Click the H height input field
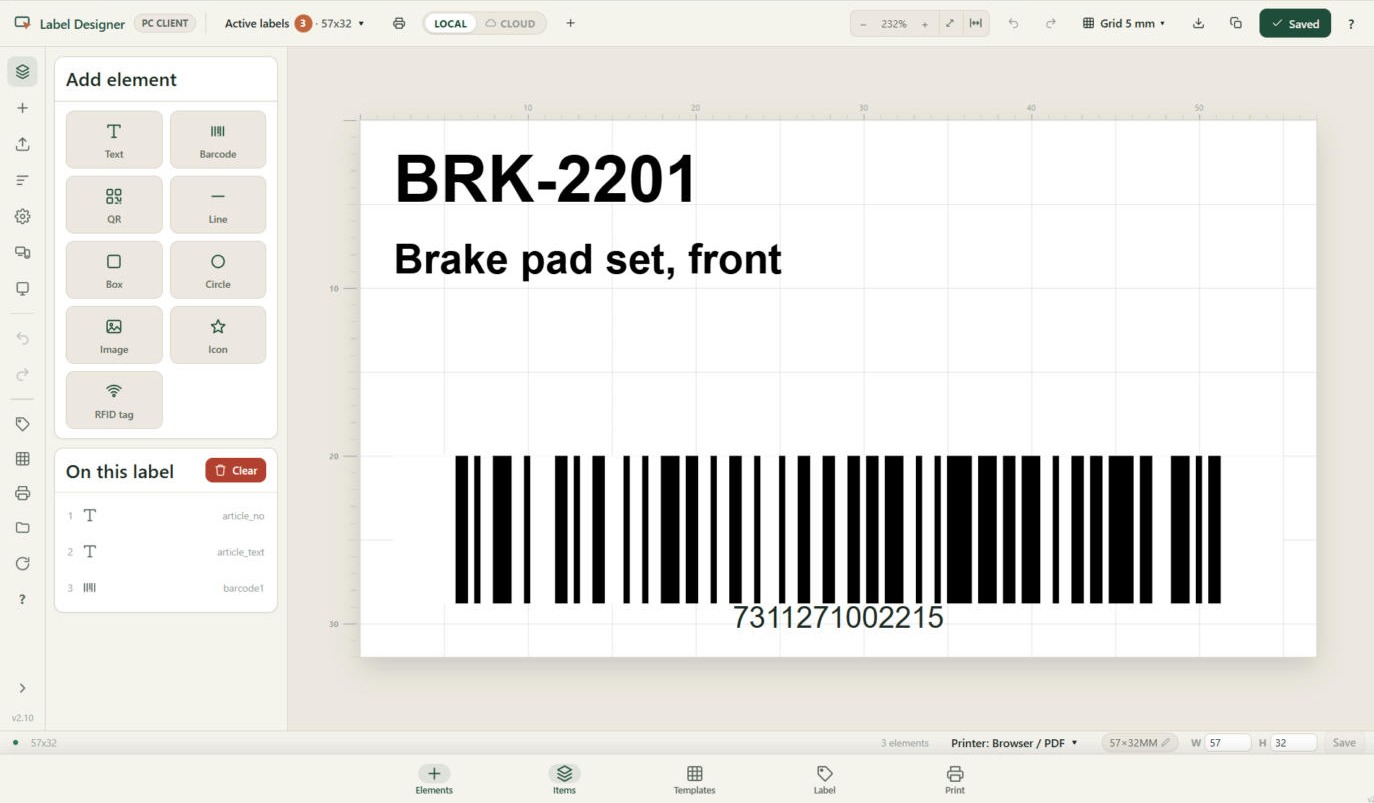This screenshot has height=803, width=1374. click(x=1293, y=743)
